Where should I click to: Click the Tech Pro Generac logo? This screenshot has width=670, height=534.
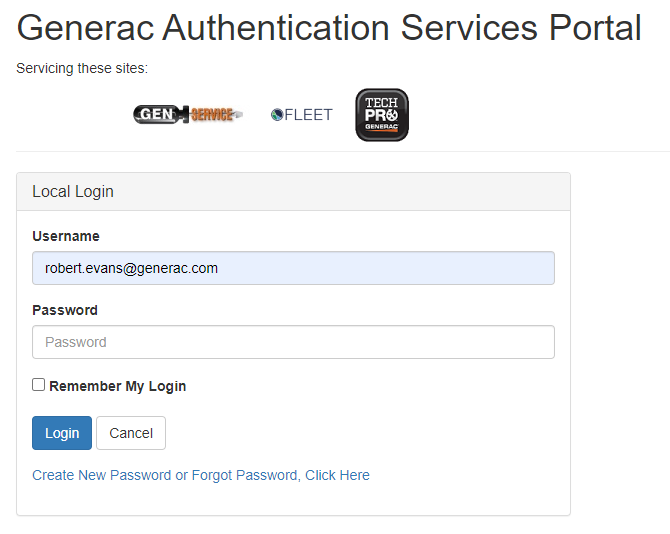coord(382,115)
